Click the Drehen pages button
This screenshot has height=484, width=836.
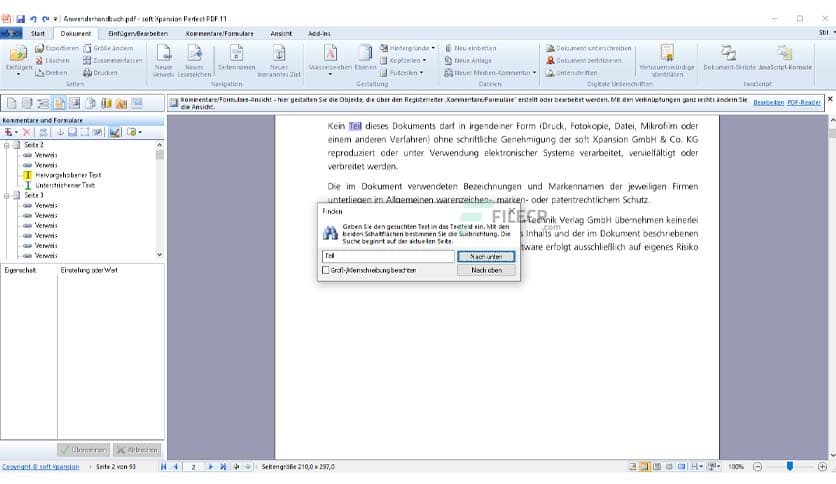[x=51, y=72]
